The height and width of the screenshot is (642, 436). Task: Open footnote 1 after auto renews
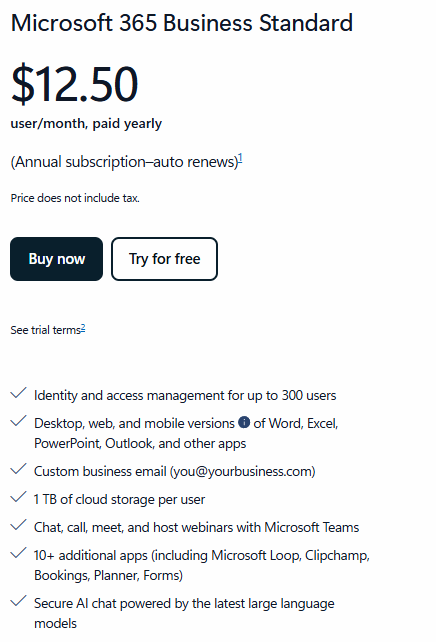240,158
